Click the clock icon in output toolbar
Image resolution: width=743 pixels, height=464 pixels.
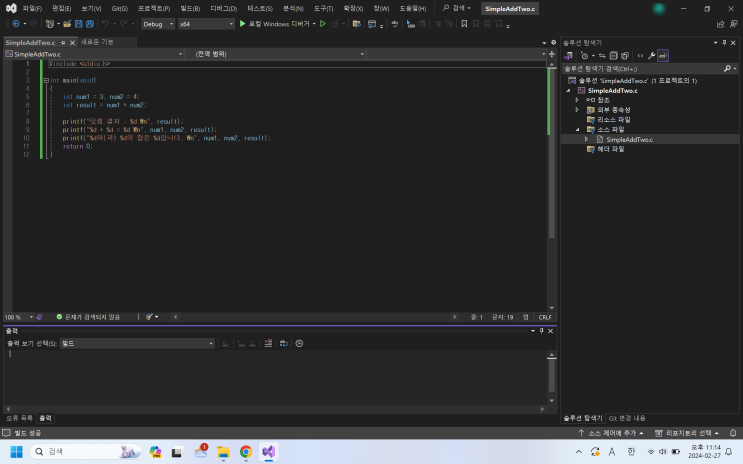pos(299,343)
